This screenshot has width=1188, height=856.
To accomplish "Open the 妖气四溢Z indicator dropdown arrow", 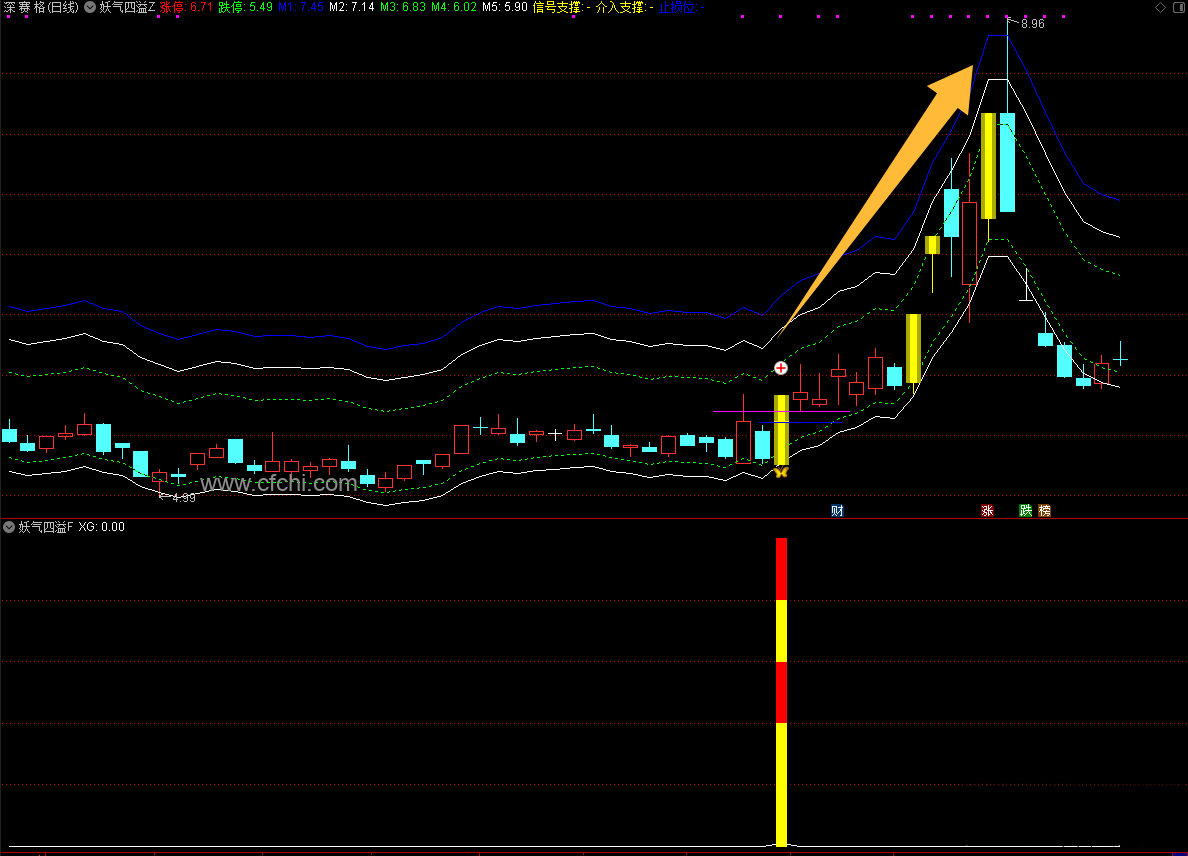I will point(90,8).
